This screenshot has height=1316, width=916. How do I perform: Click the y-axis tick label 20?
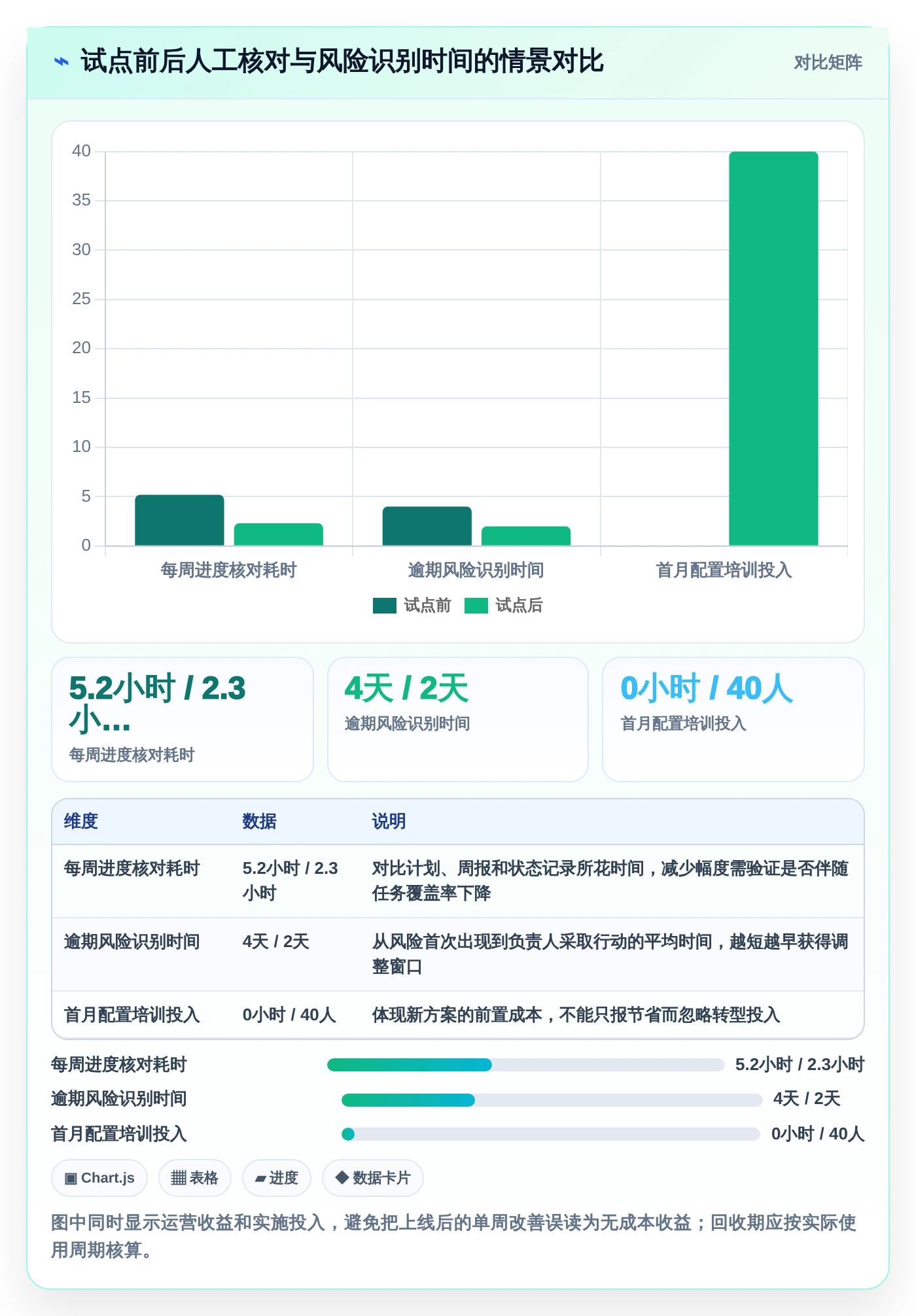click(x=81, y=348)
